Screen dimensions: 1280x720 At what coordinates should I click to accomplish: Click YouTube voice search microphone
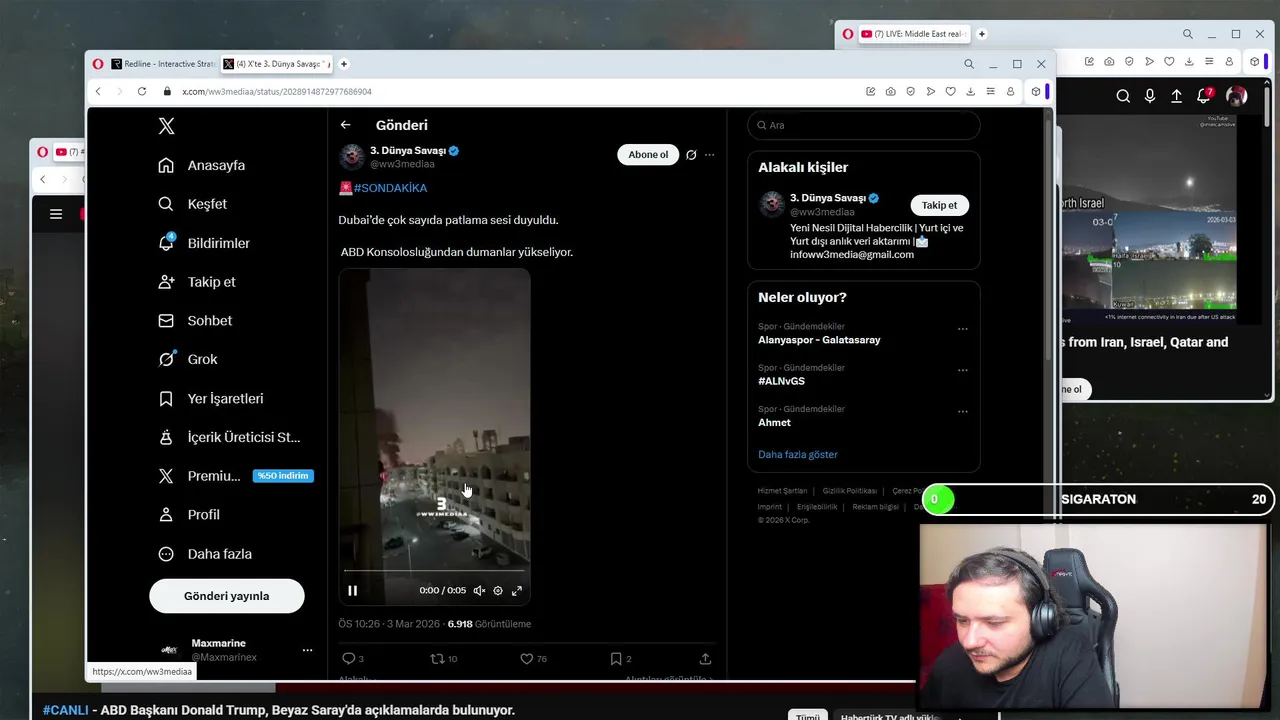pyautogui.click(x=1150, y=96)
